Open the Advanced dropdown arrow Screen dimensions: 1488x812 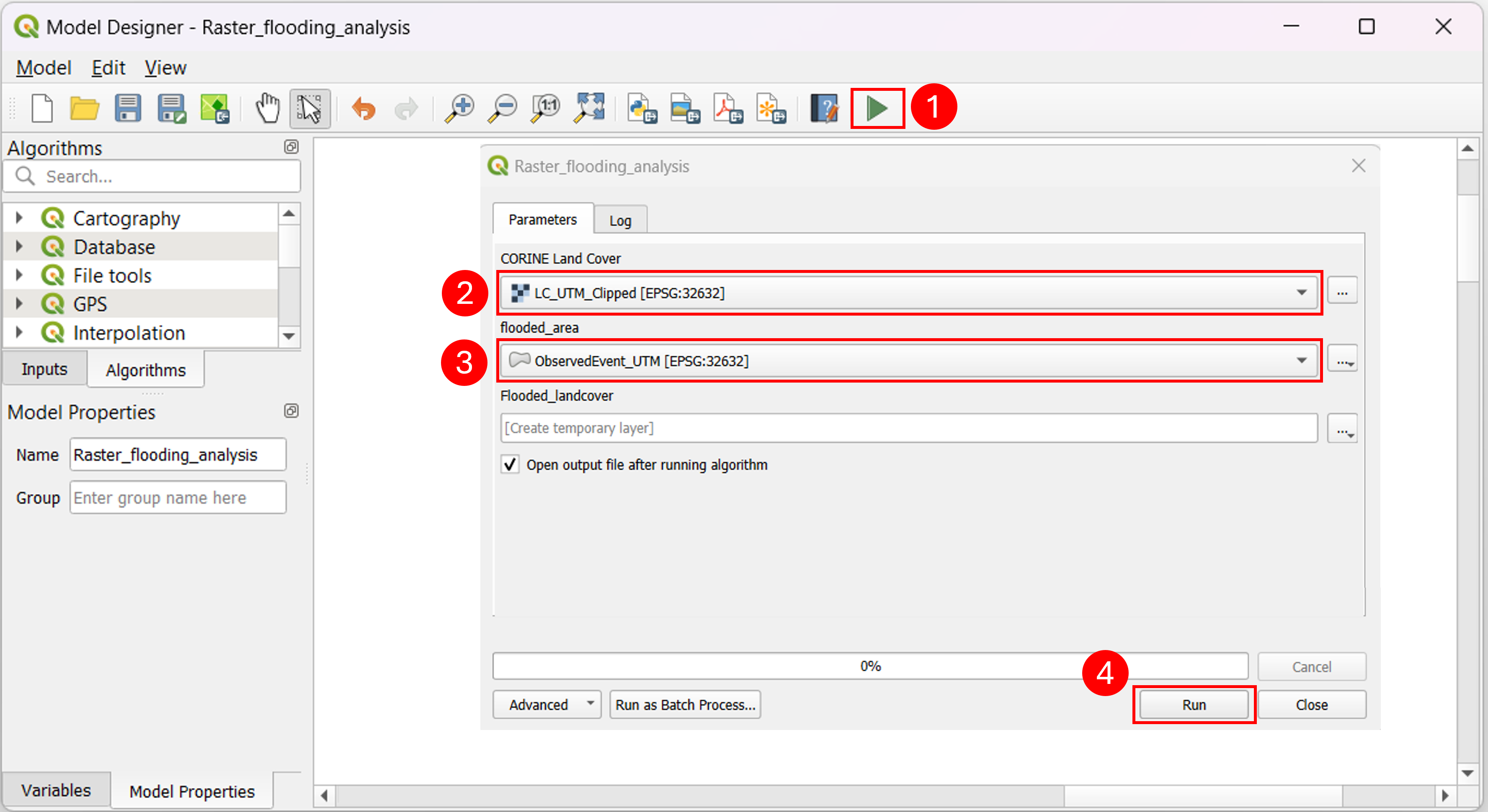[x=591, y=704]
